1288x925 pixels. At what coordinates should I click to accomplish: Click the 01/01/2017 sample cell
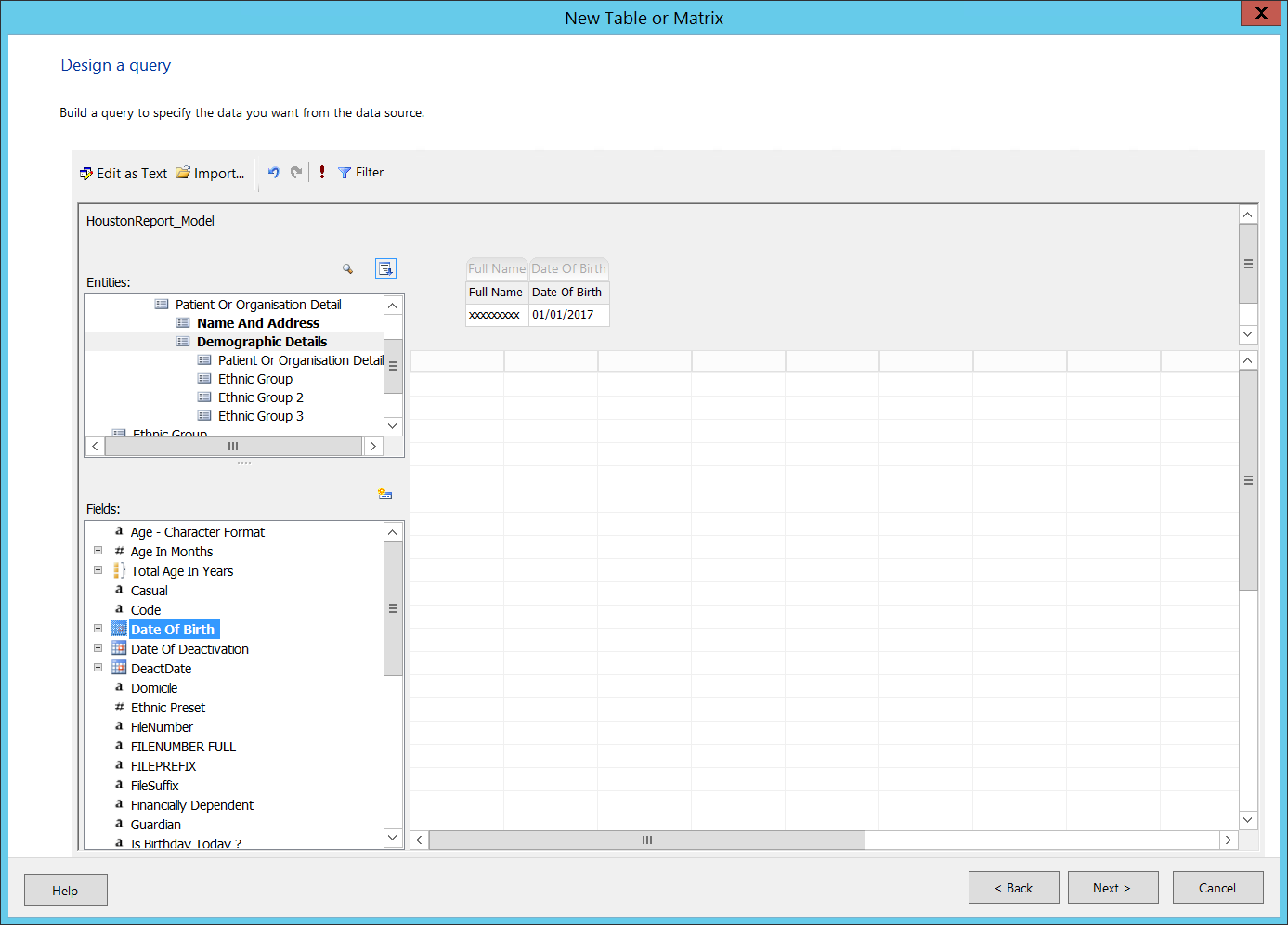click(568, 315)
